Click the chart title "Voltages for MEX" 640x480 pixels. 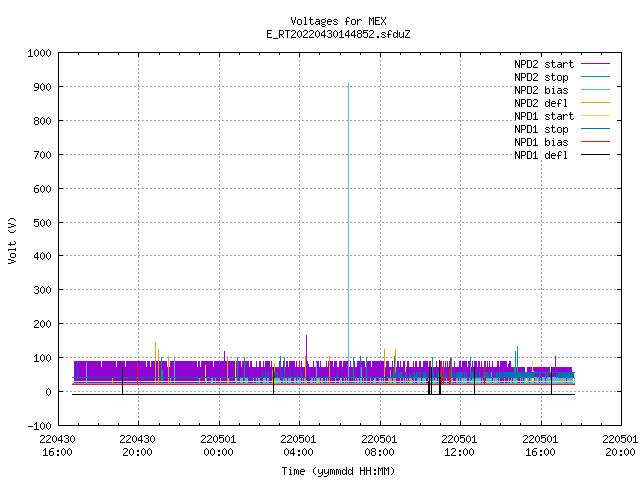[x=338, y=21]
